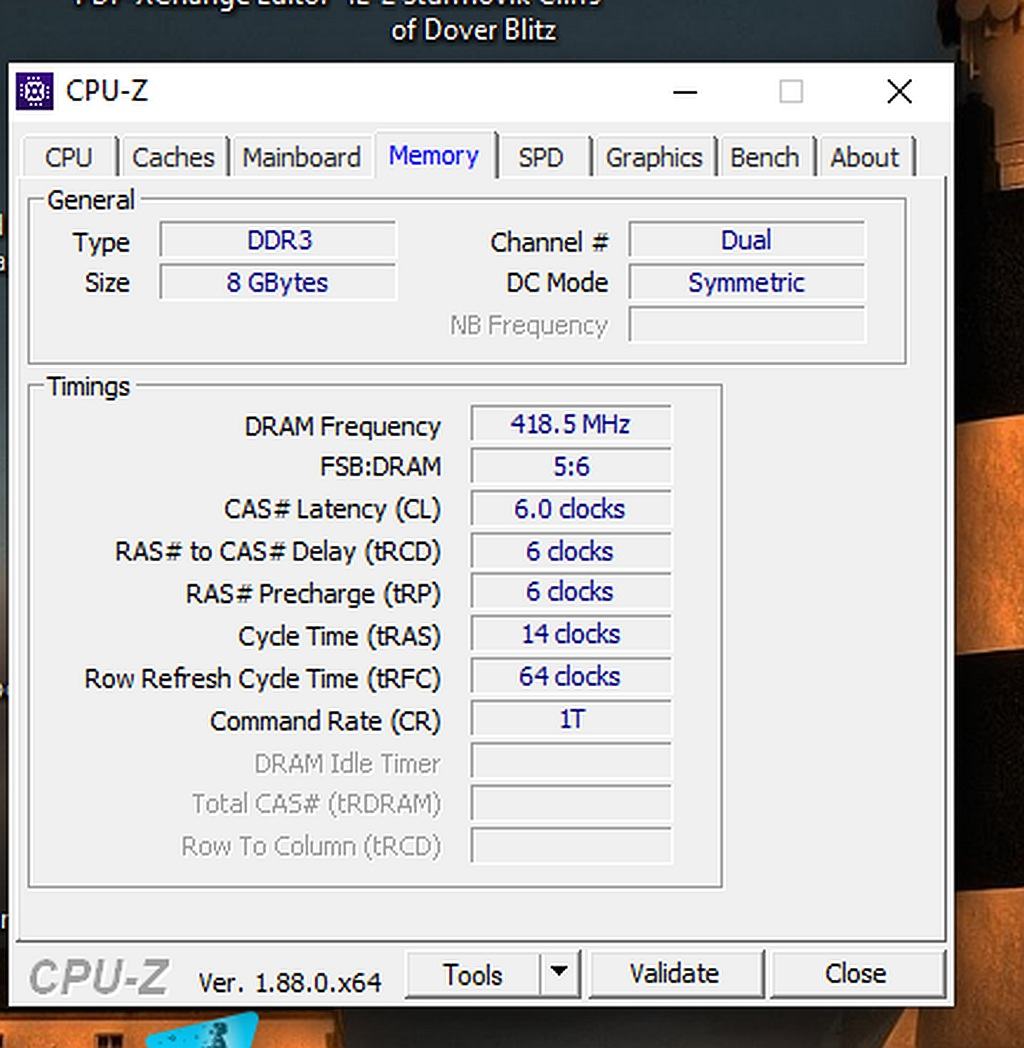Click the empty Total CAS# (tRDRAM) field
The height and width of the screenshot is (1048, 1024).
click(x=571, y=803)
